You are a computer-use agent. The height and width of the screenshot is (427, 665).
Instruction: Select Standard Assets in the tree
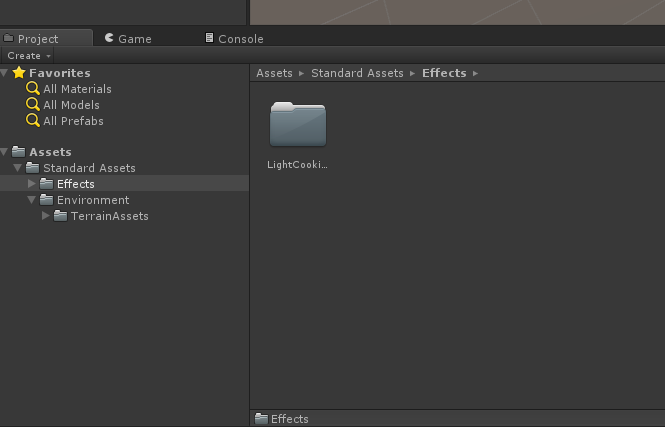[x=89, y=168]
